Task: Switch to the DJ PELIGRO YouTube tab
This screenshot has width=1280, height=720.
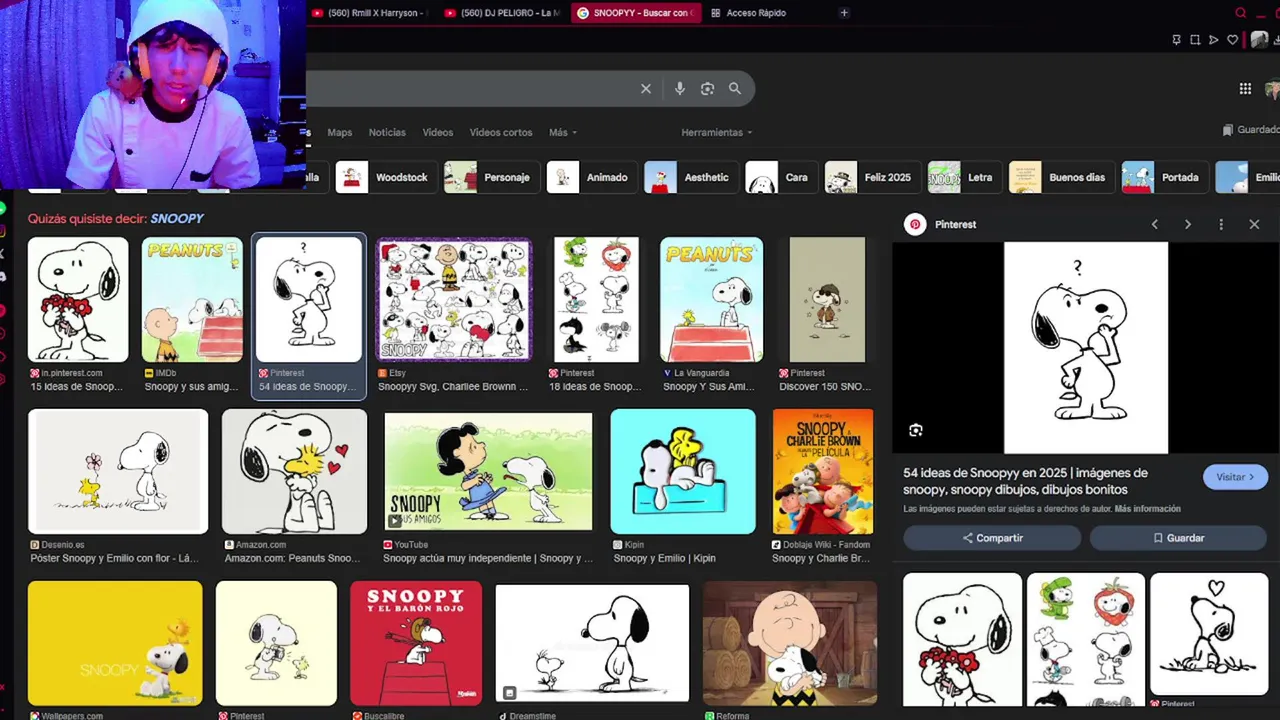Action: pos(502,13)
